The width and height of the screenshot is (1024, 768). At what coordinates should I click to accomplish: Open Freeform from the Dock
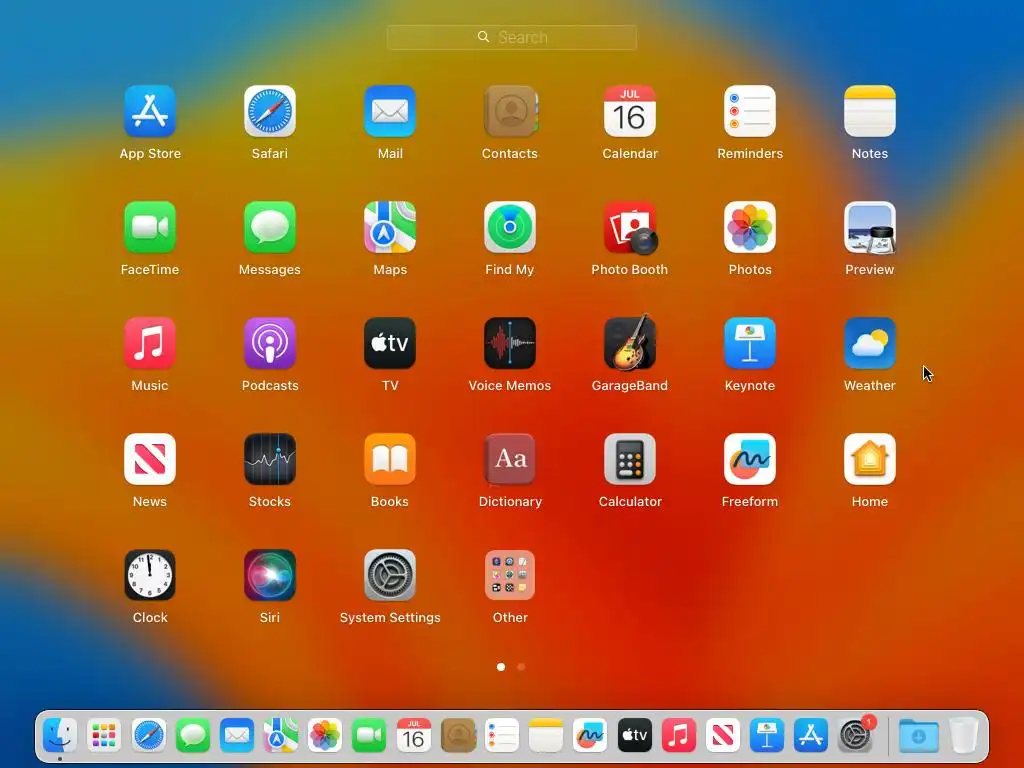coord(590,735)
